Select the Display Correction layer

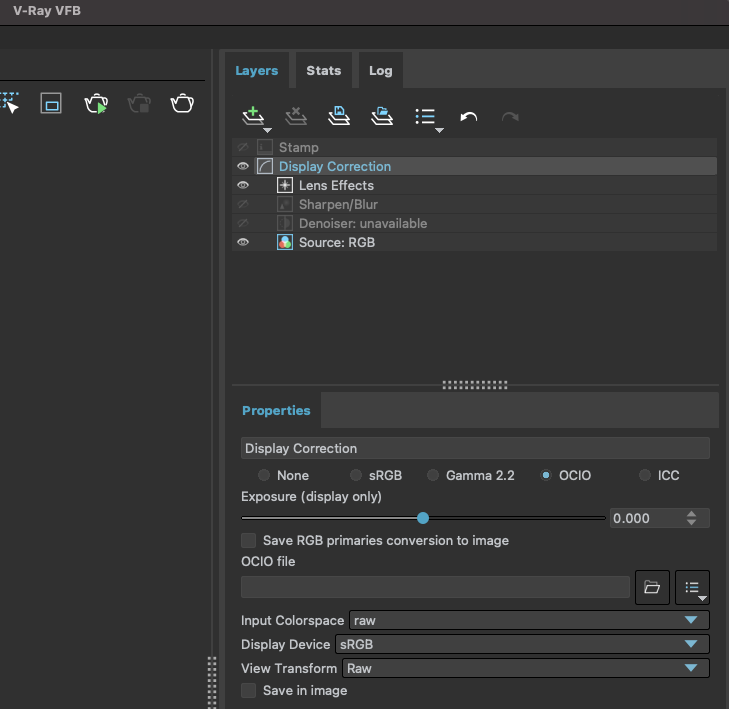click(x=474, y=166)
